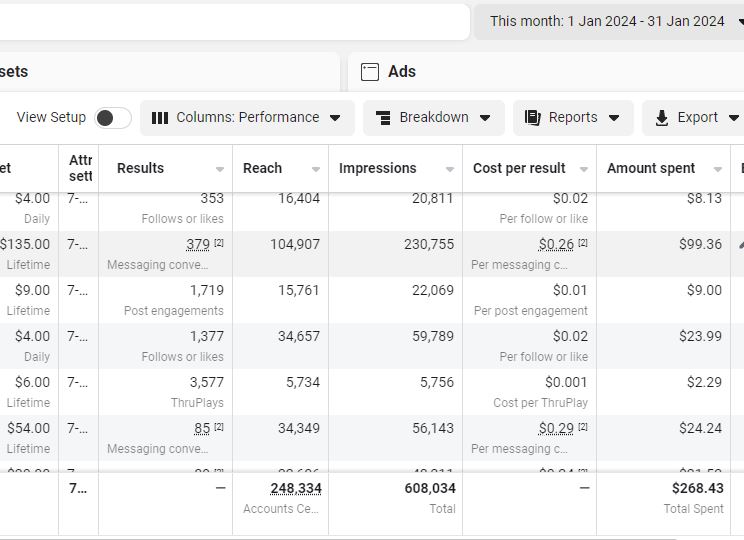The height and width of the screenshot is (540, 744).
Task: Click the footnote [2] beside 85 results
Action: [x=218, y=427]
